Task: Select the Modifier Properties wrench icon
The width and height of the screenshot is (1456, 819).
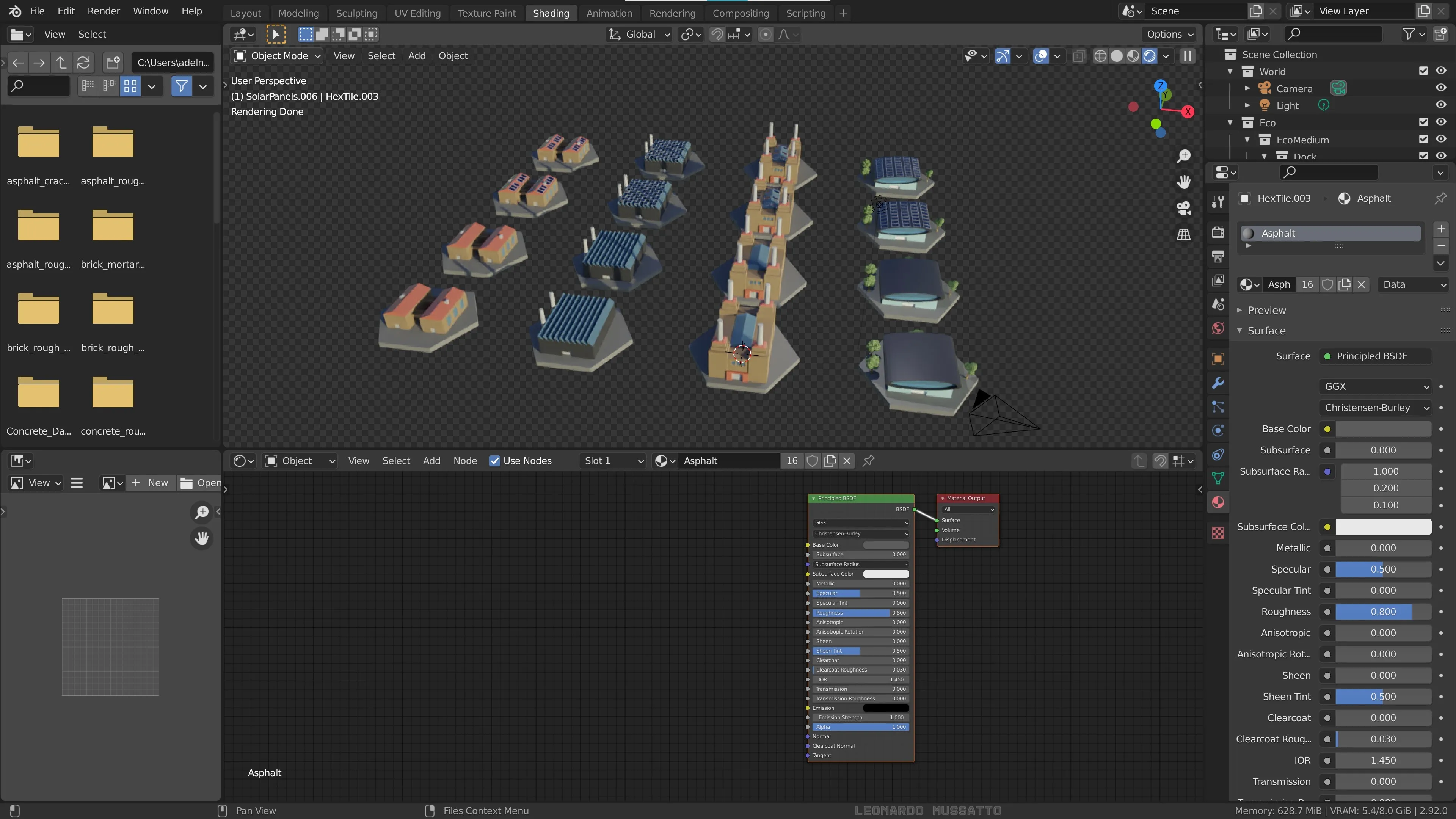Action: tap(1218, 383)
